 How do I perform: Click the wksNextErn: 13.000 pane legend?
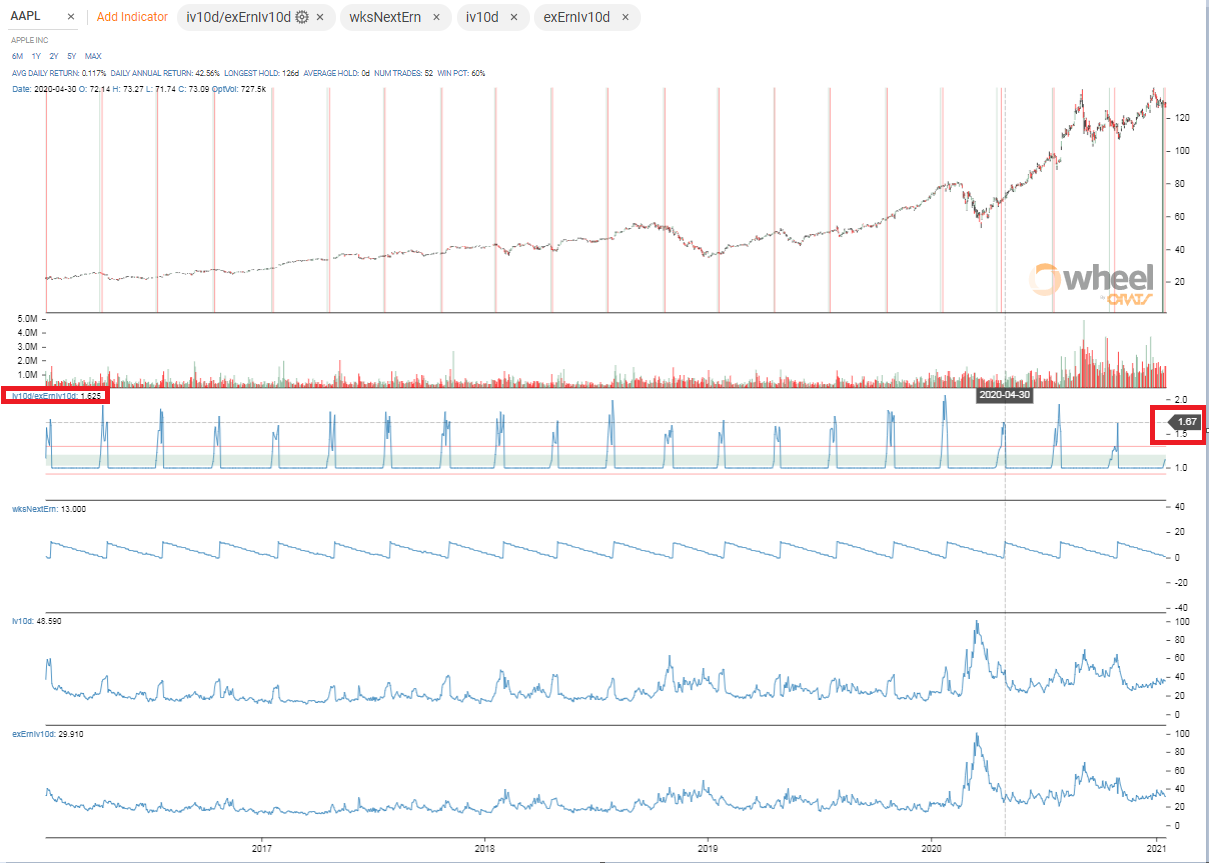(x=49, y=508)
